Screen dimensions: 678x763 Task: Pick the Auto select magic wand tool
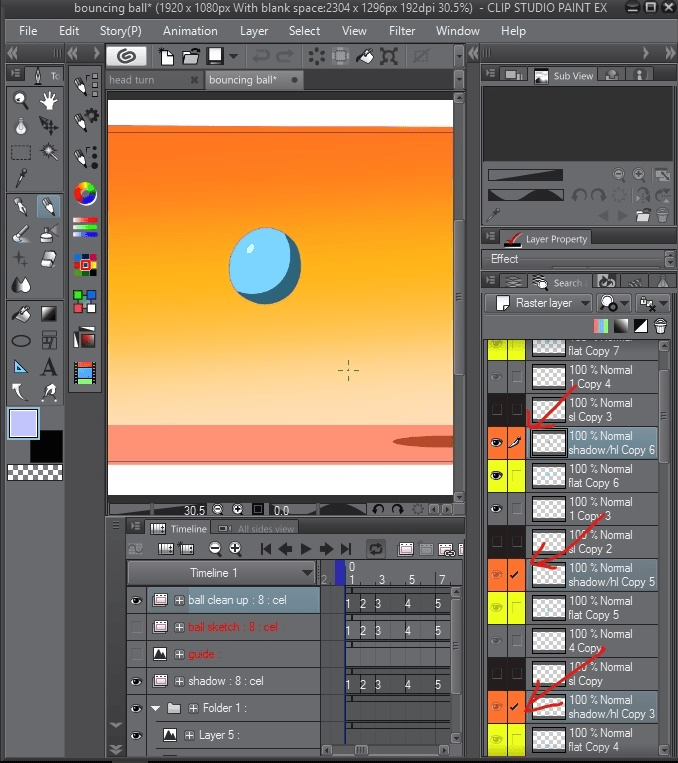click(48, 153)
